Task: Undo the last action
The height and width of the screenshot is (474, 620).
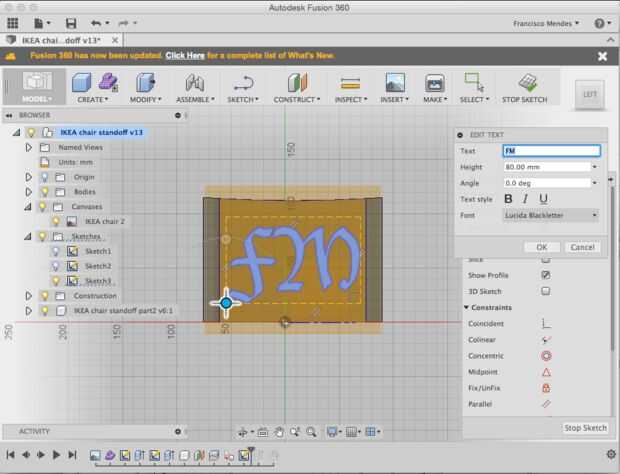Action: [96, 23]
